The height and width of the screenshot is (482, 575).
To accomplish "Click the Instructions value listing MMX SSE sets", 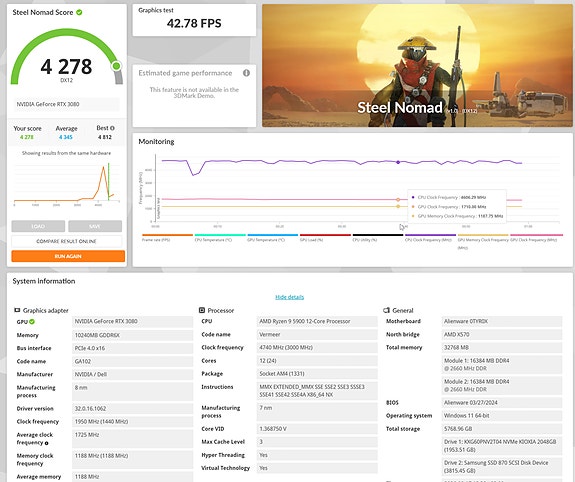I will tap(317, 391).
